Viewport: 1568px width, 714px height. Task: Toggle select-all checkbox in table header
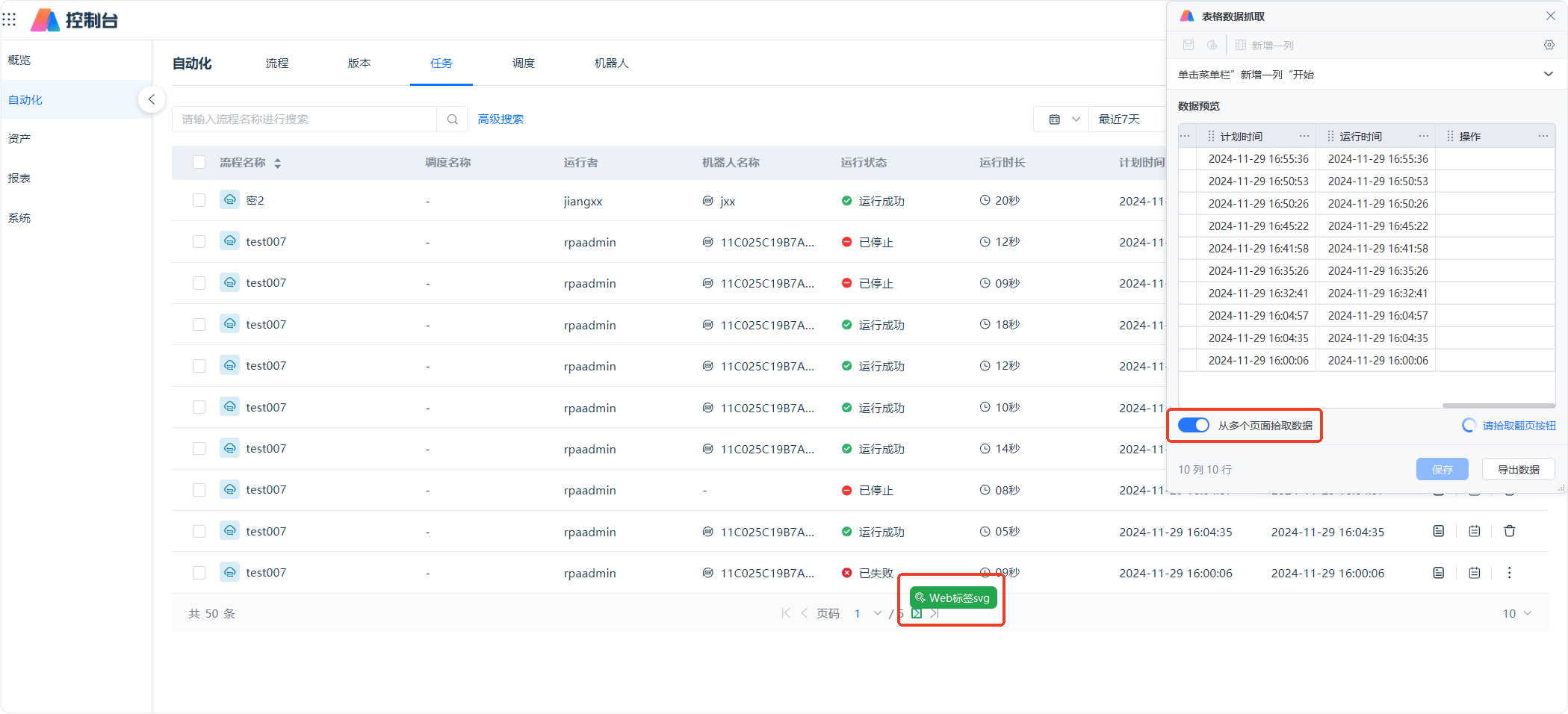tap(199, 163)
